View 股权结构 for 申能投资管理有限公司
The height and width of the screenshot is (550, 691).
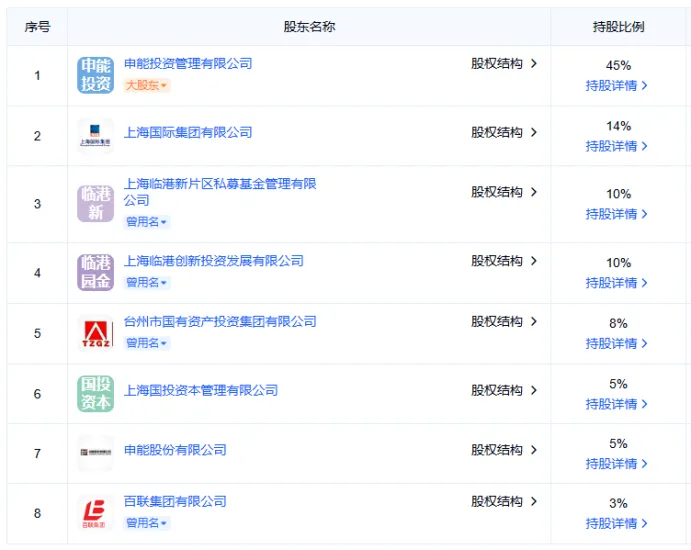[504, 63]
